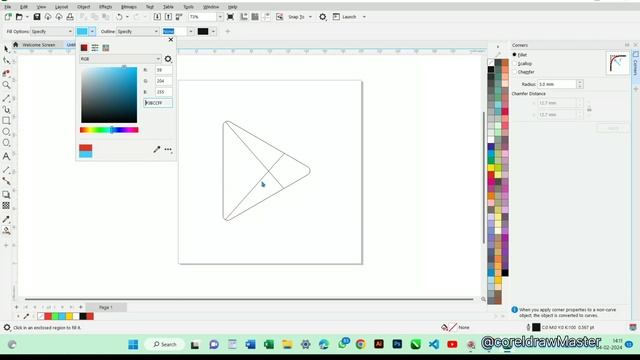
Task: Open the Effects menu
Action: [105, 7]
